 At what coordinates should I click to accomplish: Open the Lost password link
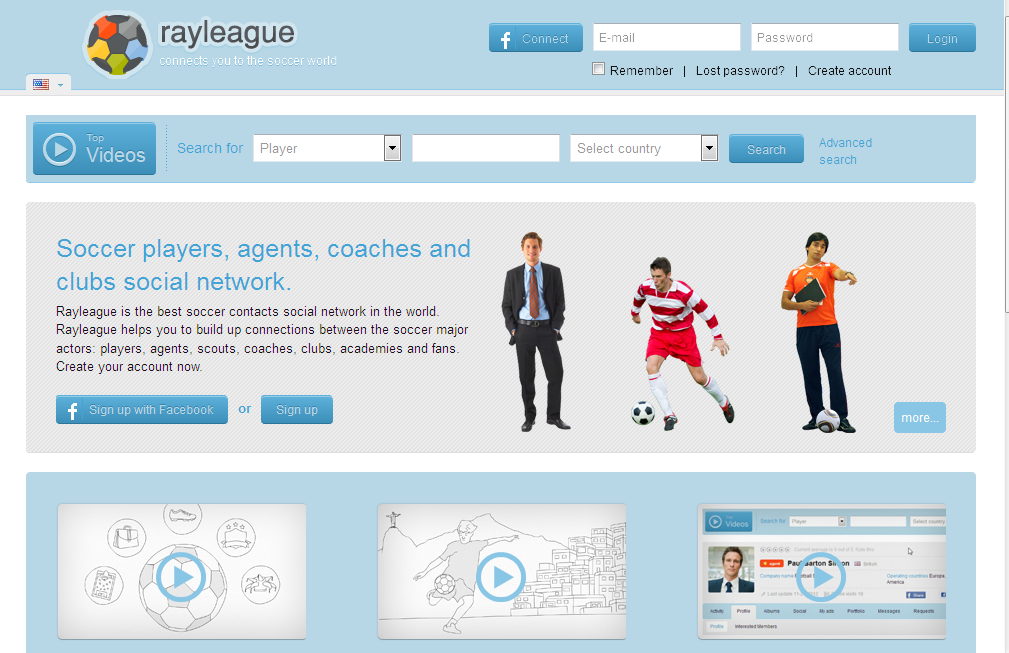(x=740, y=71)
